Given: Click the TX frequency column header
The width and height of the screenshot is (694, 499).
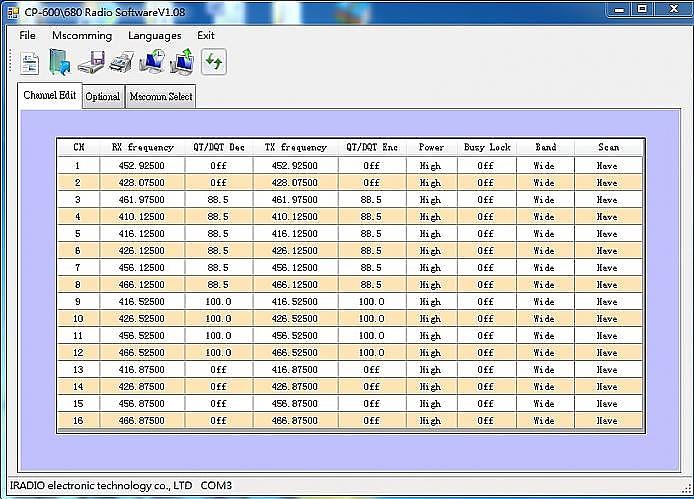Looking at the screenshot, I should point(296,147).
